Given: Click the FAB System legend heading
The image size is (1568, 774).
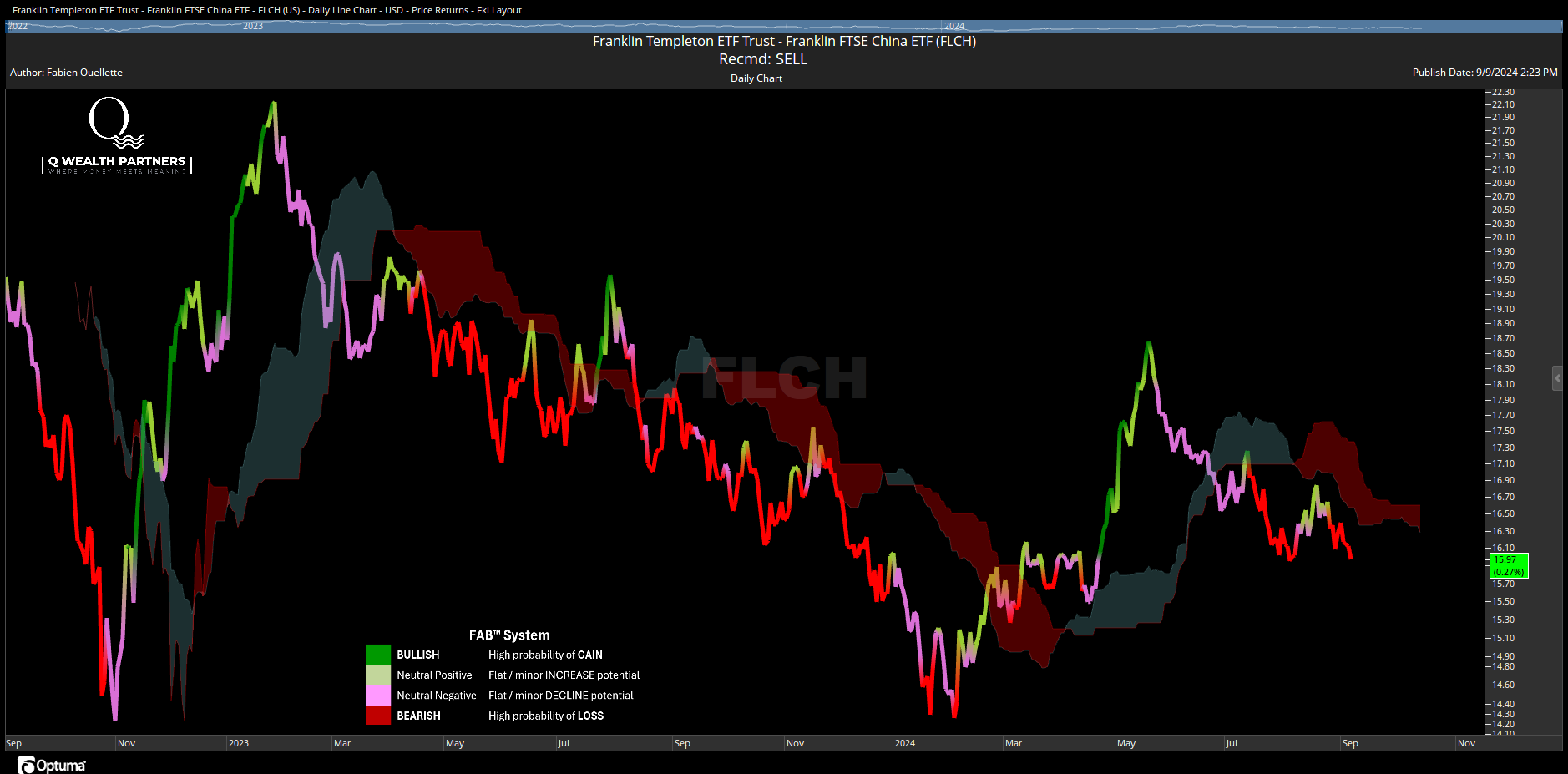Looking at the screenshot, I should [x=509, y=635].
